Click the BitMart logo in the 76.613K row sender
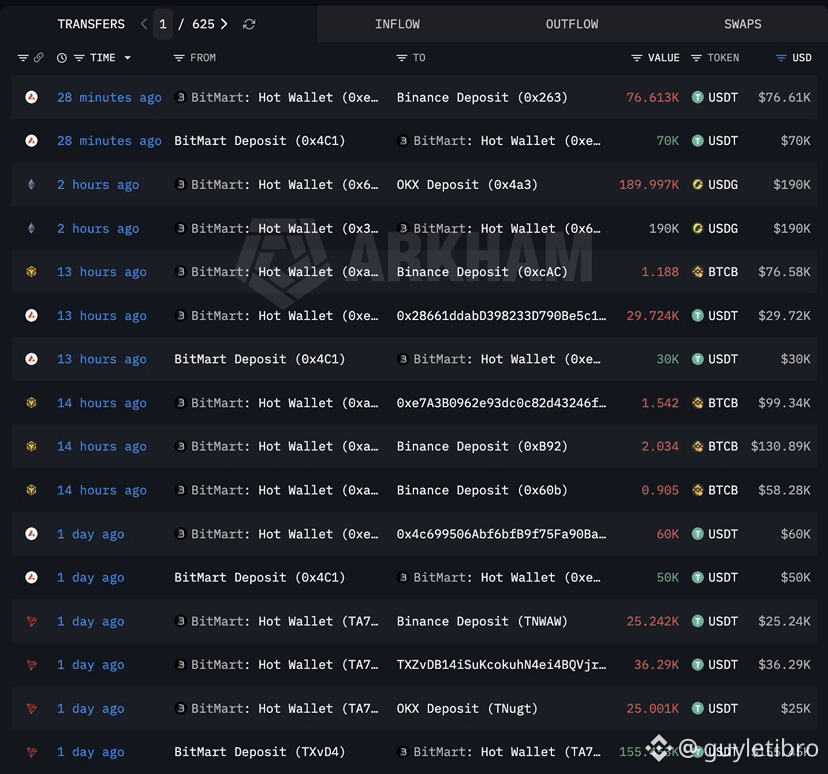Image resolution: width=828 pixels, height=774 pixels. (181, 97)
